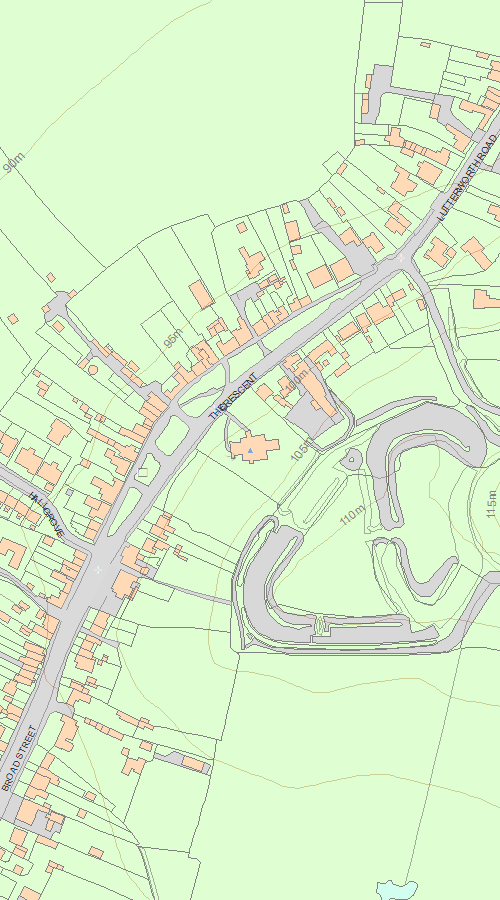Select the U-shaped building at left edge
500x900 pixels.
pyautogui.click(x=12, y=553)
